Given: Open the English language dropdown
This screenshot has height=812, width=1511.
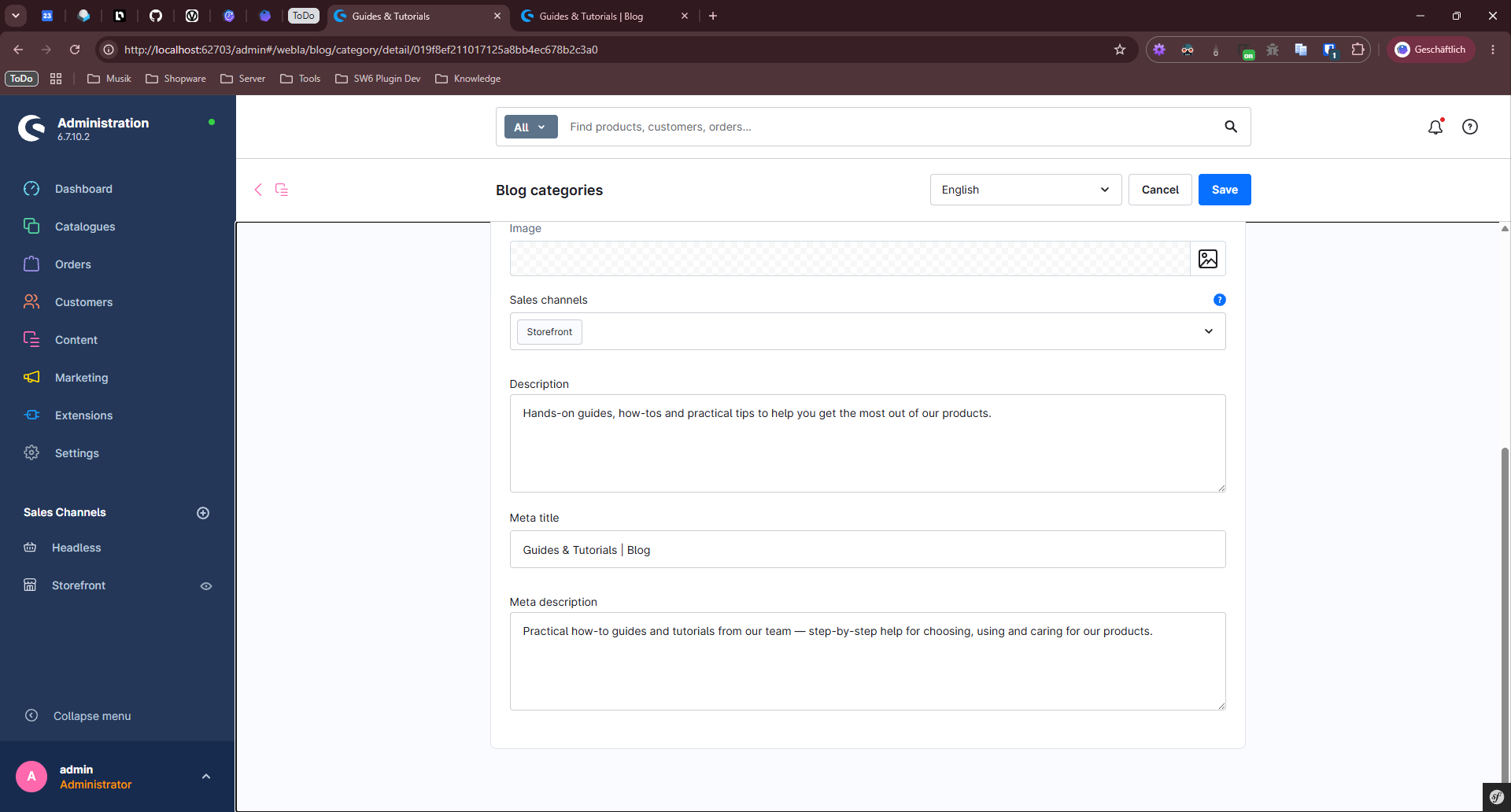Looking at the screenshot, I should (1025, 190).
